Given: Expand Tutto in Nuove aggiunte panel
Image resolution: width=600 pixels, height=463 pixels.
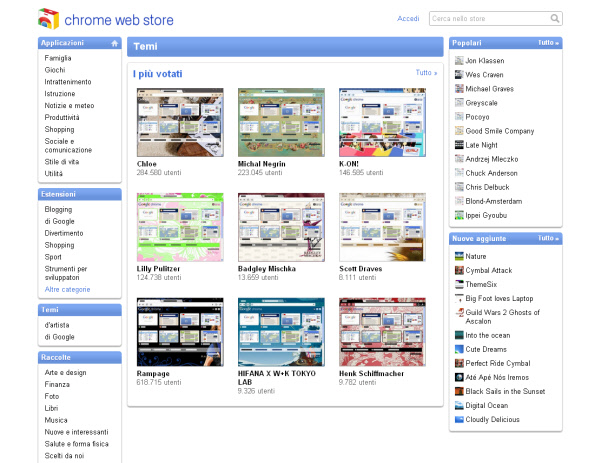Looking at the screenshot, I should pyautogui.click(x=548, y=239).
